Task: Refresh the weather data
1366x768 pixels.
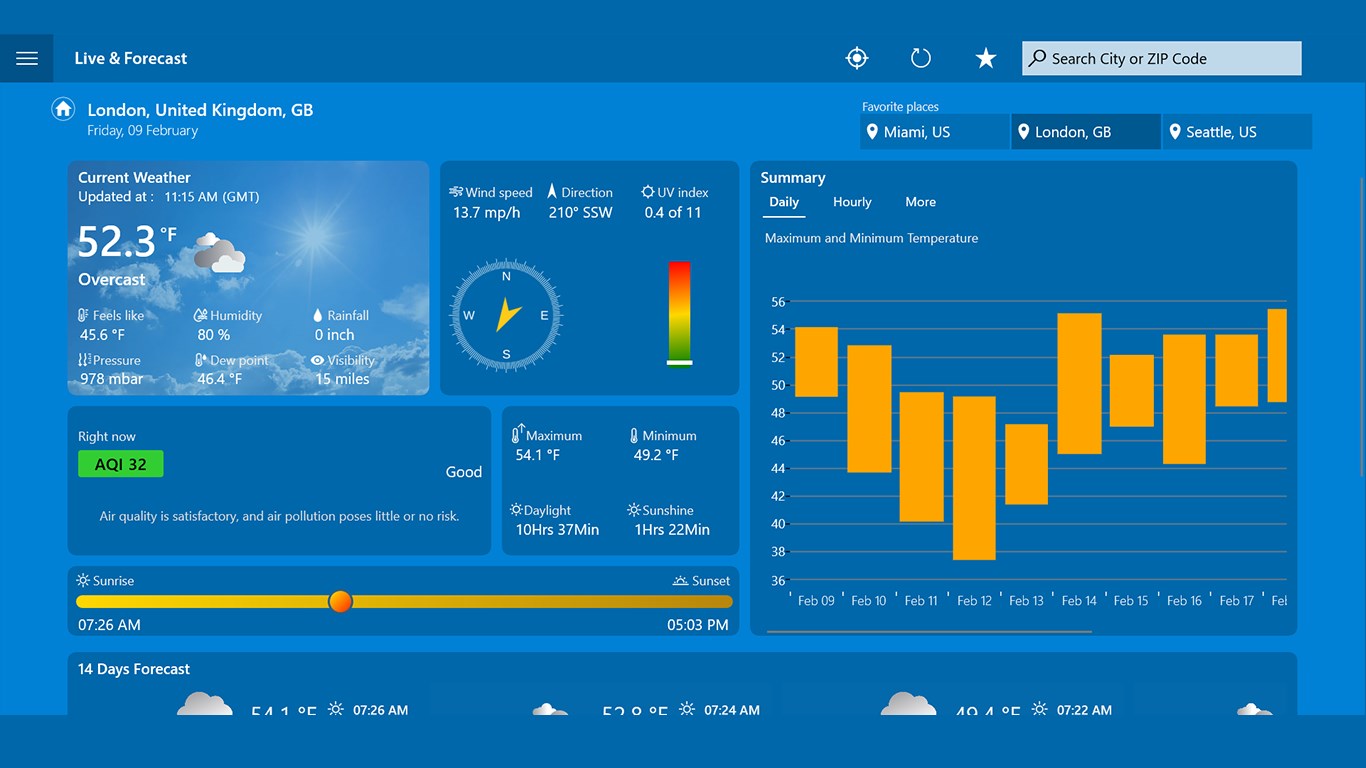Action: [920, 57]
